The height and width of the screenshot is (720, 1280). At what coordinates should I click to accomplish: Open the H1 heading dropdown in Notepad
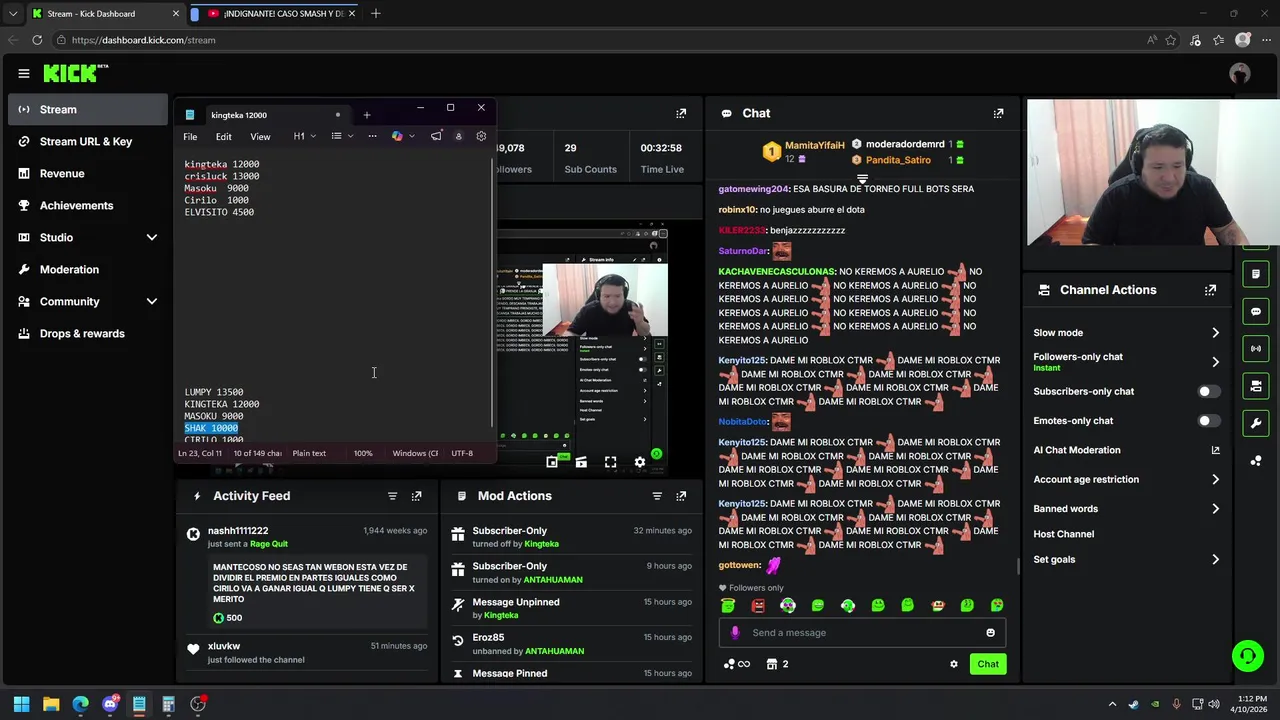(304, 136)
